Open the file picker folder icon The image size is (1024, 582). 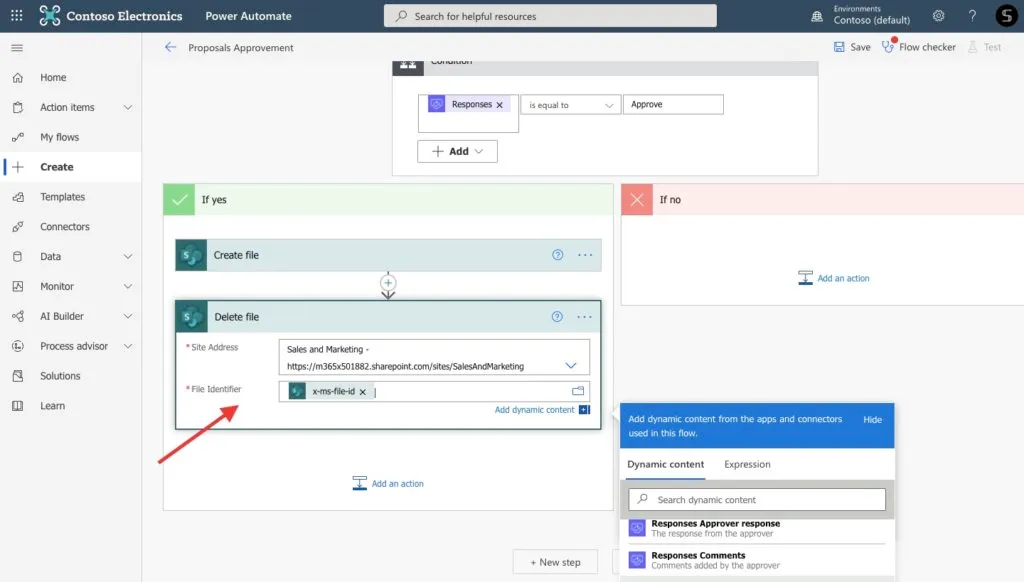pyautogui.click(x=578, y=391)
